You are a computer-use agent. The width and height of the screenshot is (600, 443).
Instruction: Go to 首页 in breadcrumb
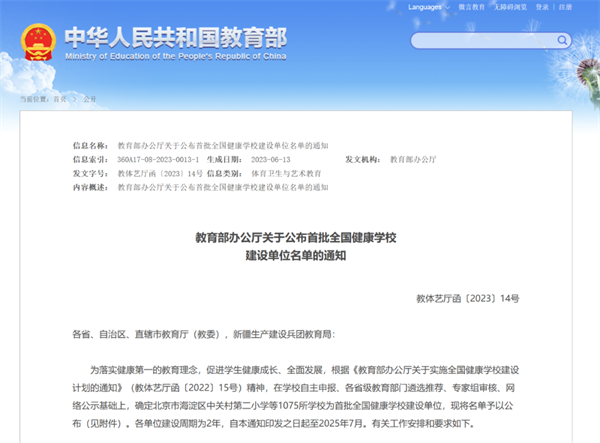[60, 99]
